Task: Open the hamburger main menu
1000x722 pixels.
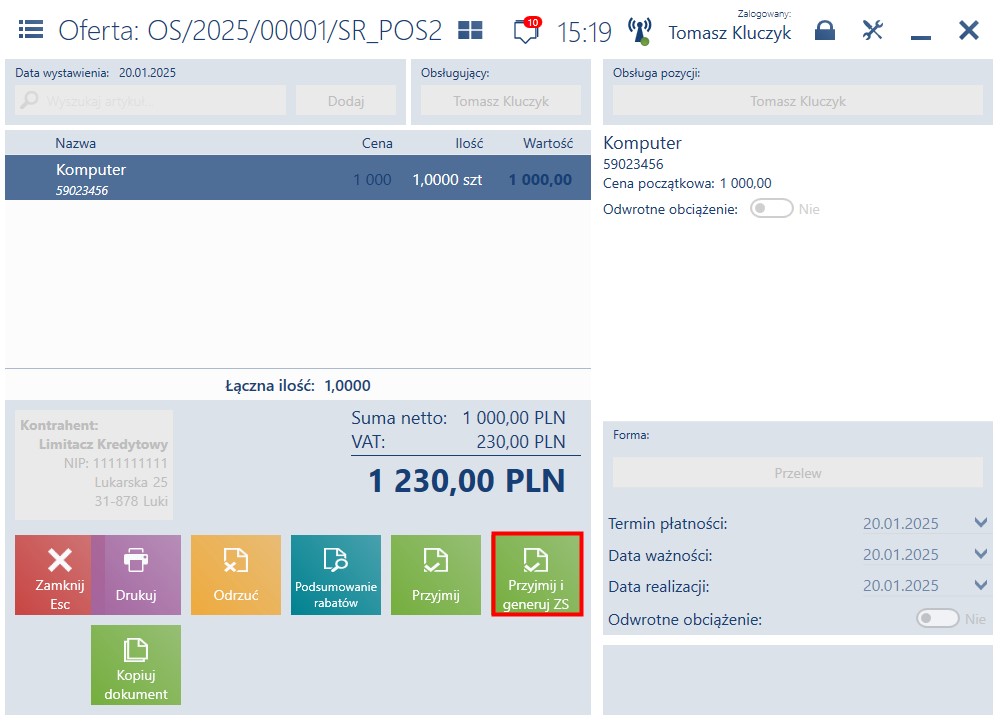Action: point(31,29)
